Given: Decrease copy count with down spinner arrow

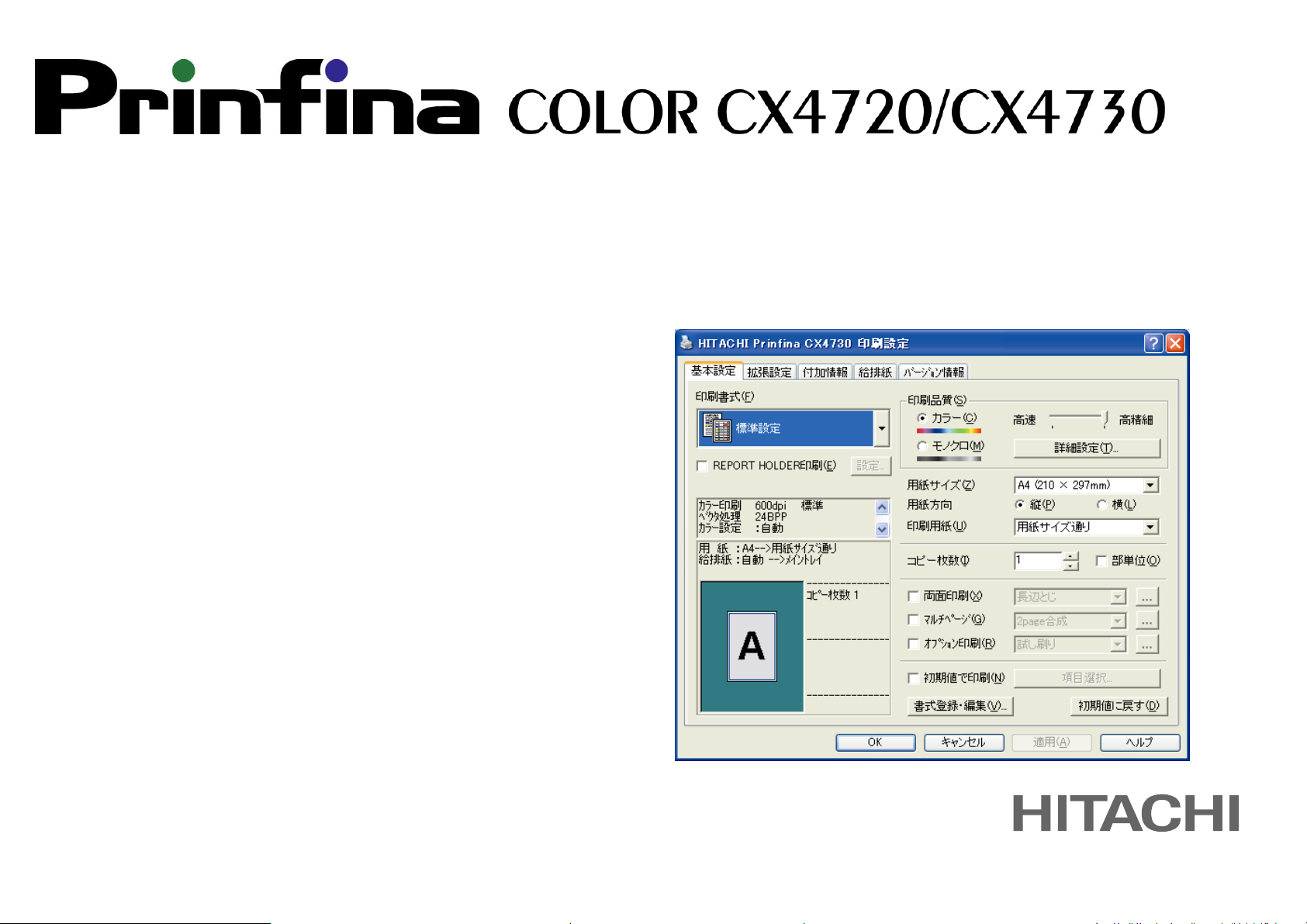Looking at the screenshot, I should [1070, 566].
